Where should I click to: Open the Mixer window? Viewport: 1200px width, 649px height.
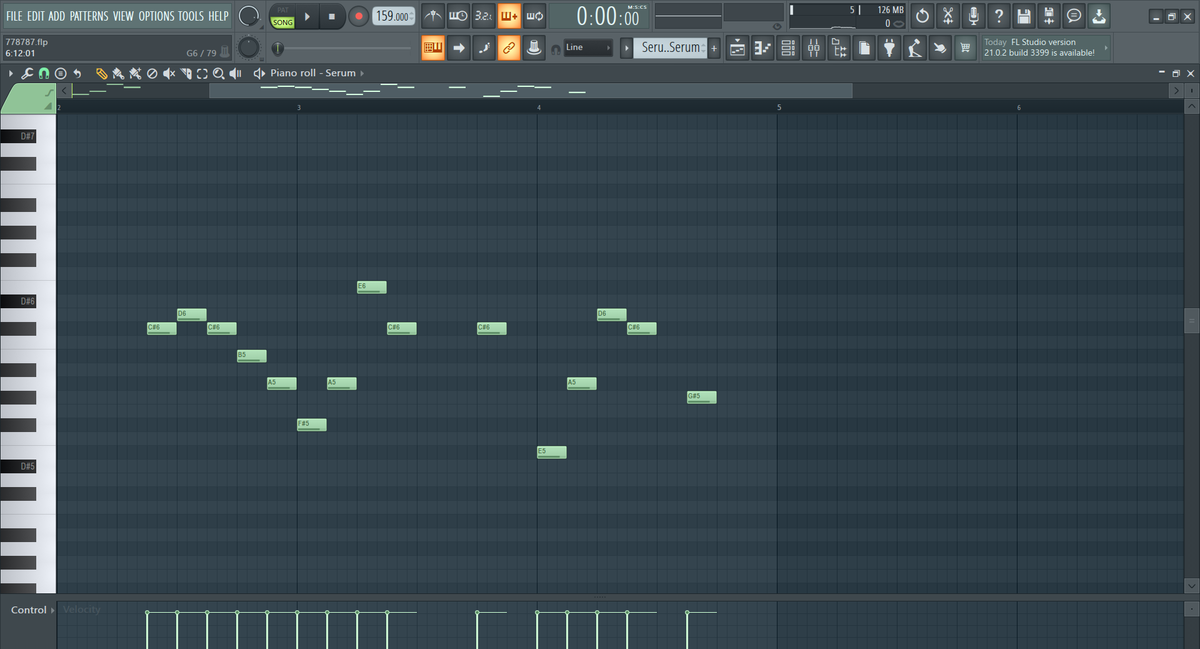[x=813, y=47]
